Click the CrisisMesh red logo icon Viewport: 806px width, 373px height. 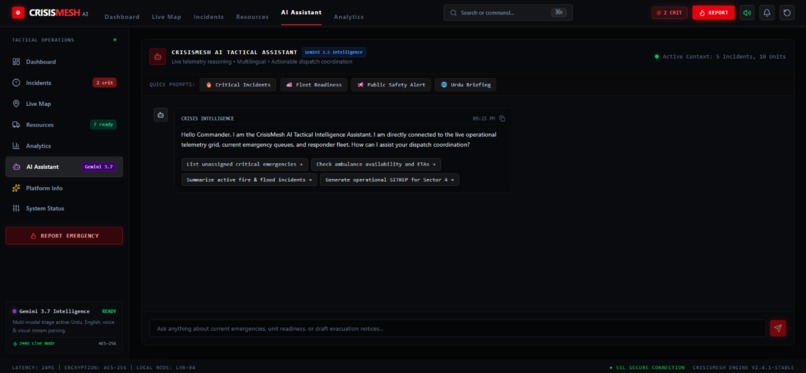click(18, 13)
